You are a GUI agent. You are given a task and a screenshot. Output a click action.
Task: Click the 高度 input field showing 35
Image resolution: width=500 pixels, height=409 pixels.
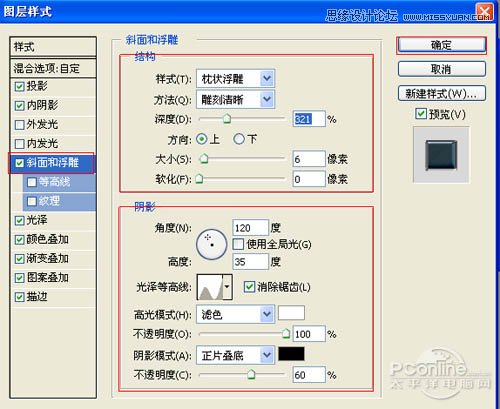[250, 262]
